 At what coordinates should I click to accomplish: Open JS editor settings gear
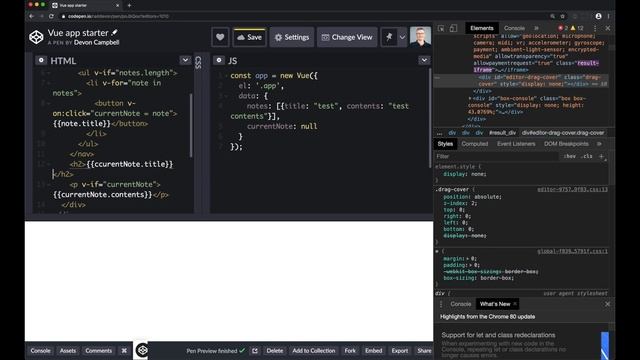point(219,60)
